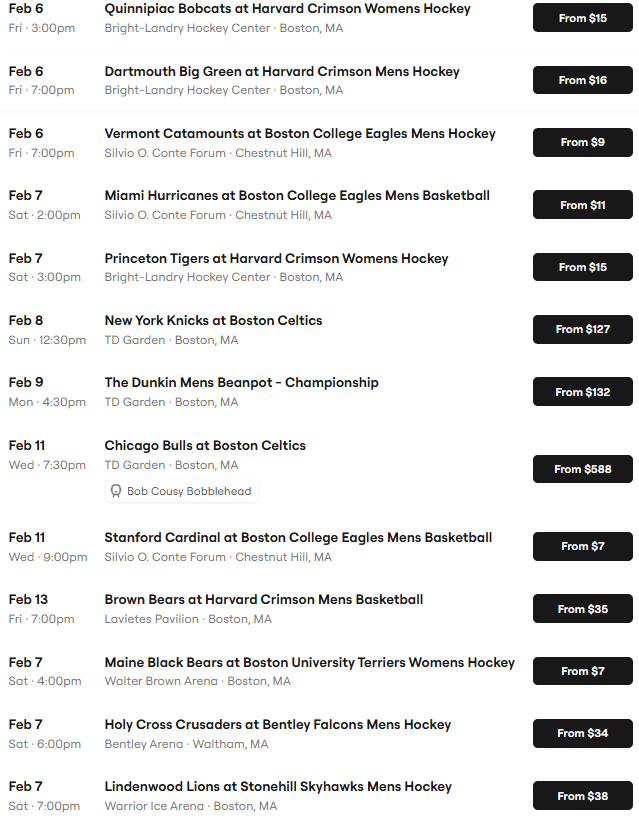Open Vermont Catamounts at Boston College event
The image size is (639, 821).
coord(300,134)
